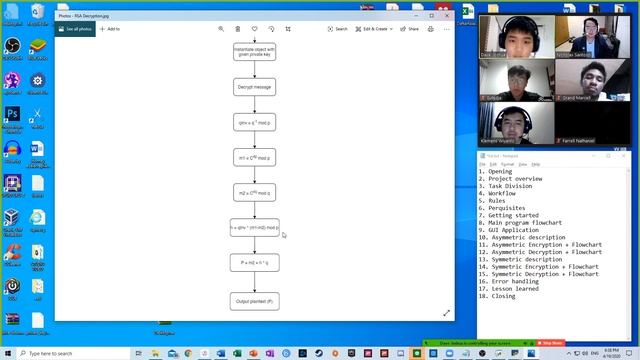The image size is (640, 360).
Task: Open the Photoshop desktop shortcut
Action: pos(12,118)
